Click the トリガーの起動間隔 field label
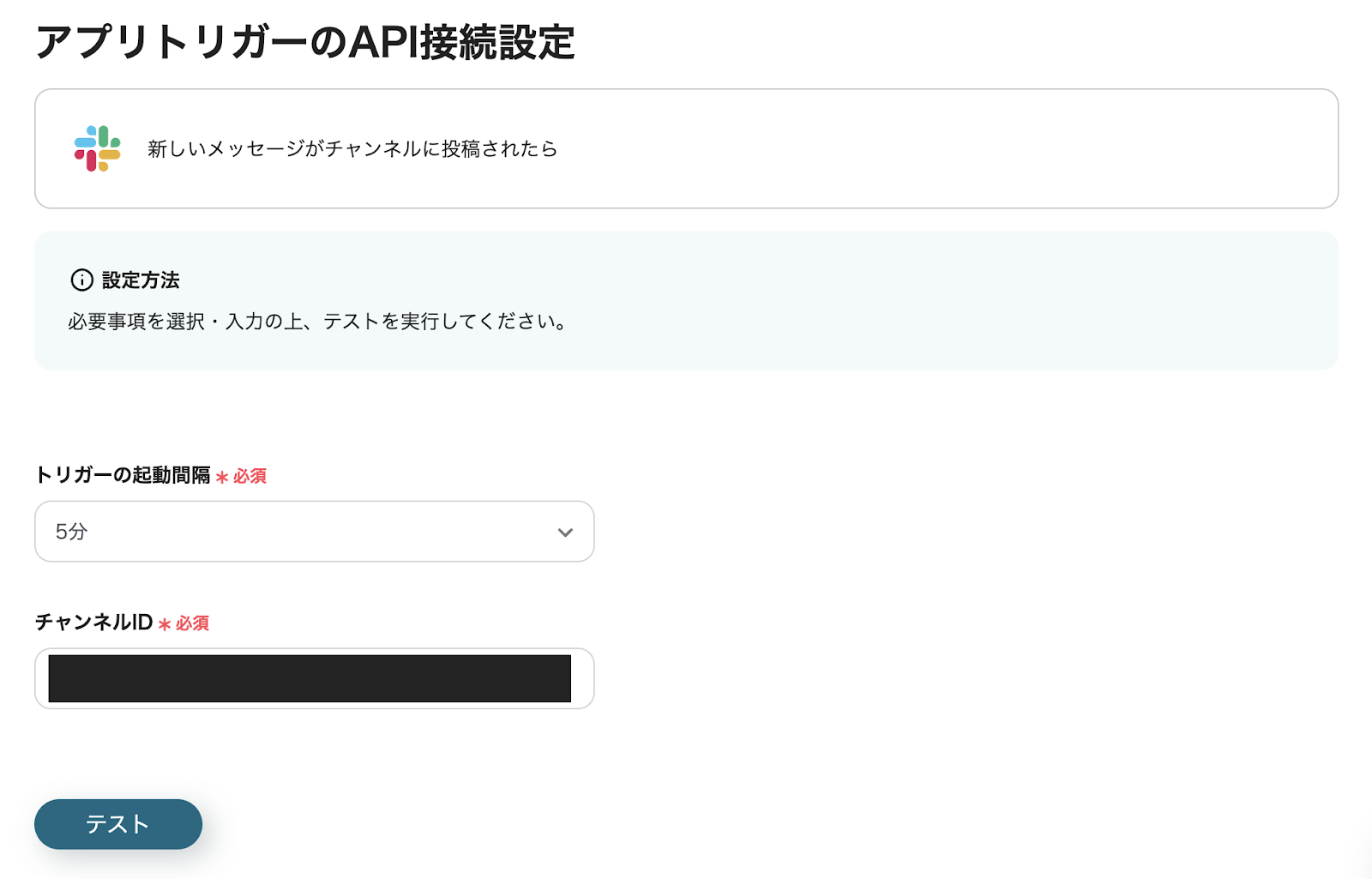 click(123, 475)
